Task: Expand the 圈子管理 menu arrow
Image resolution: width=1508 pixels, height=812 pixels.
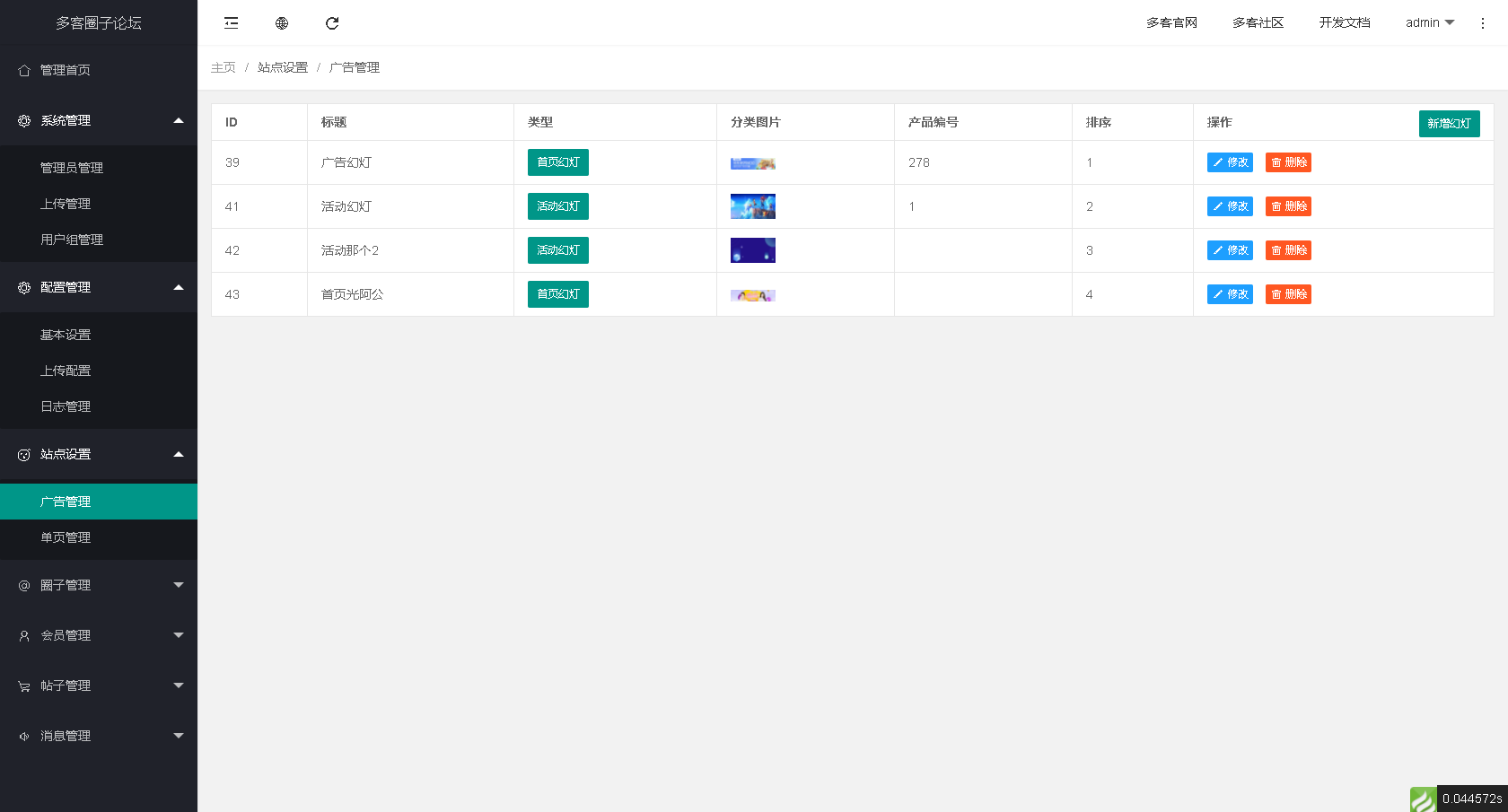Action: pyautogui.click(x=179, y=585)
